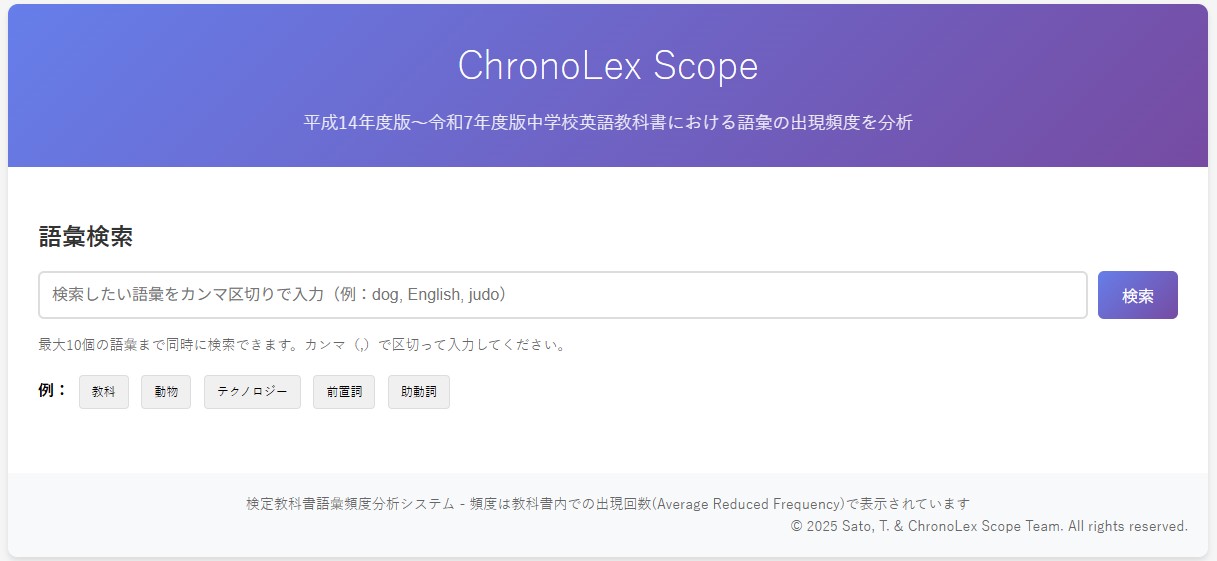Pick the テクノロジー example chip
The width and height of the screenshot is (1217, 561).
(252, 392)
